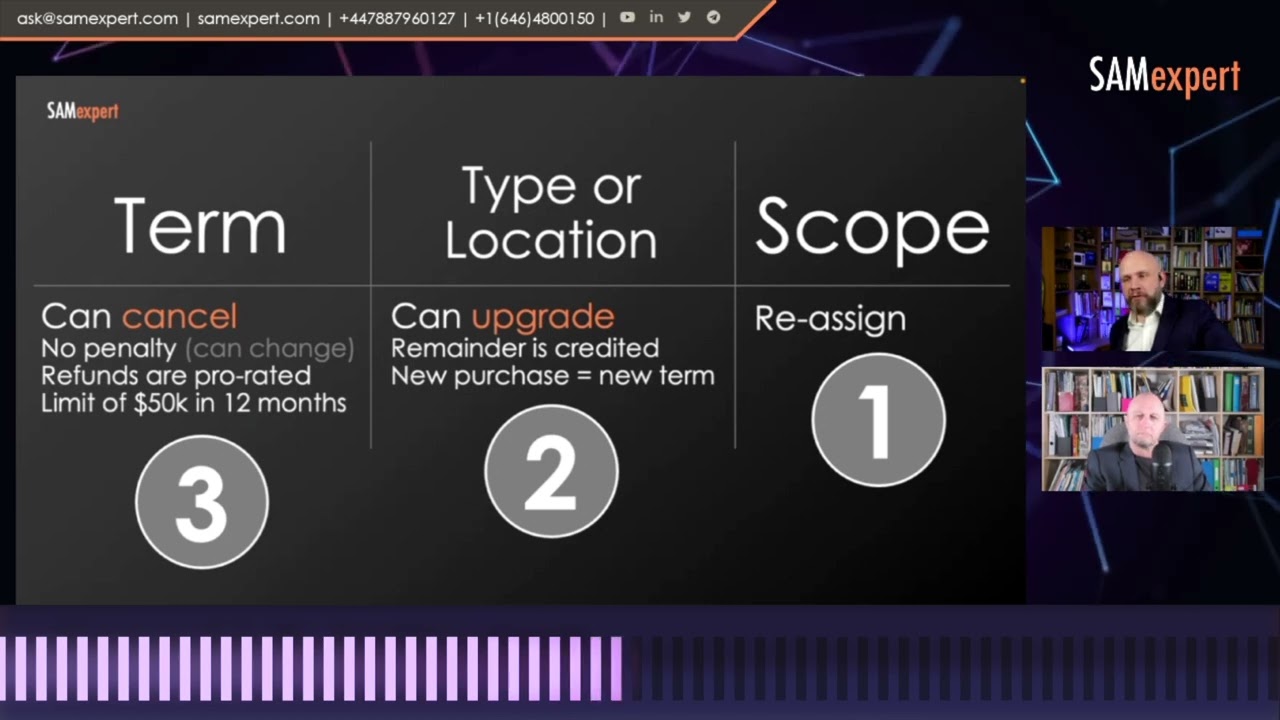The image size is (1280, 720).
Task: Click the small SAMexpert logo on slide
Action: [x=82, y=111]
